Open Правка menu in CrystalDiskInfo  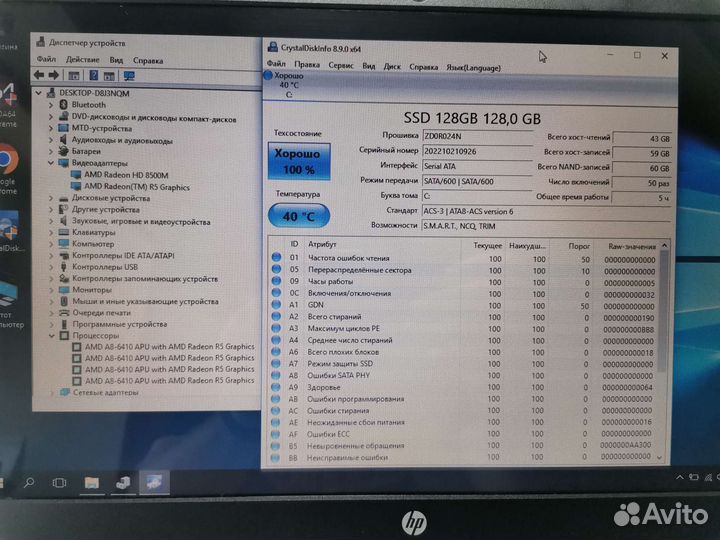point(307,65)
